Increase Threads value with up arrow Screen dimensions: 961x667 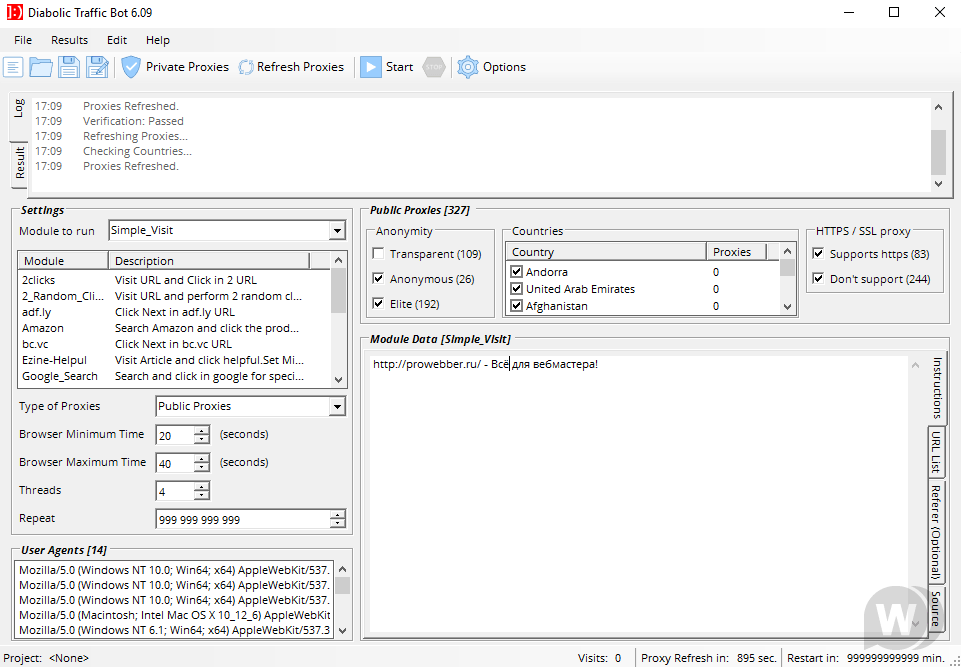click(202, 487)
